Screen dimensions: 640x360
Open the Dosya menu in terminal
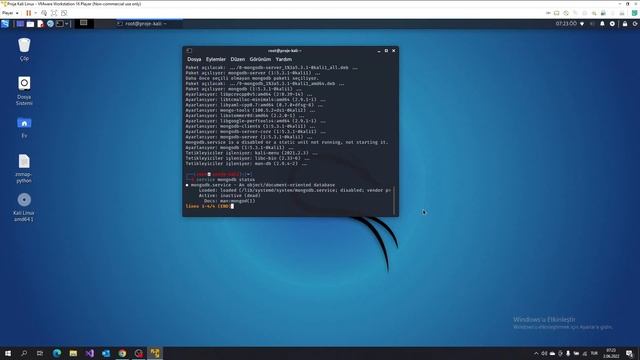coord(194,59)
